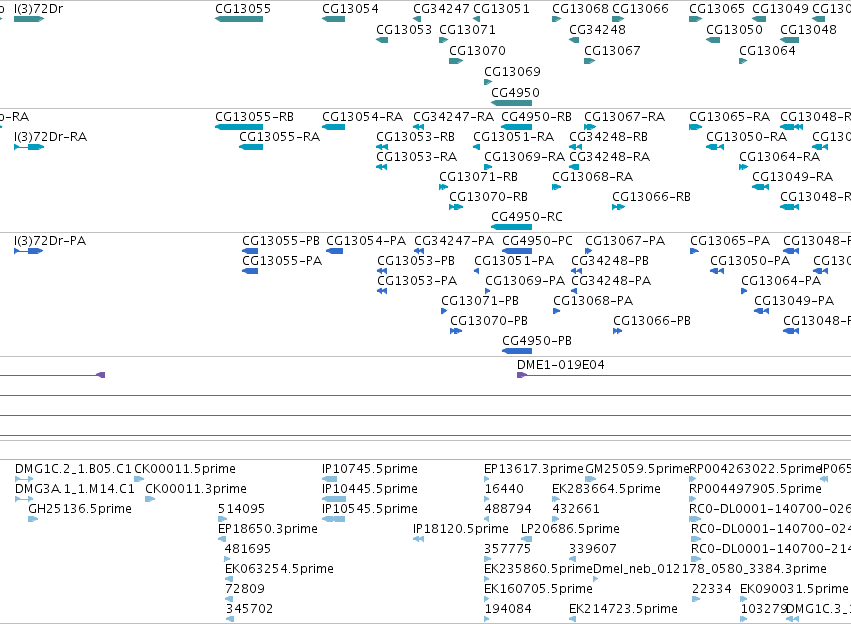The image size is (851, 624).
Task: Select transcript CG13070-RB
Action: 488,197
